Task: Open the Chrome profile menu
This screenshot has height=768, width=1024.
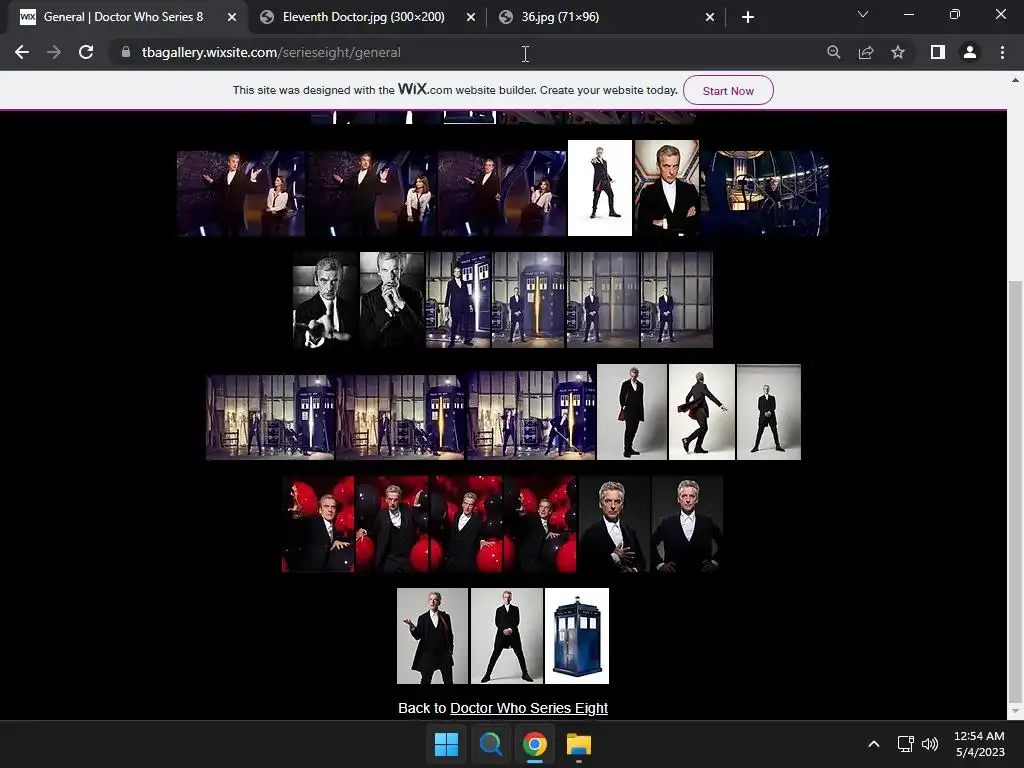Action: 970,52
